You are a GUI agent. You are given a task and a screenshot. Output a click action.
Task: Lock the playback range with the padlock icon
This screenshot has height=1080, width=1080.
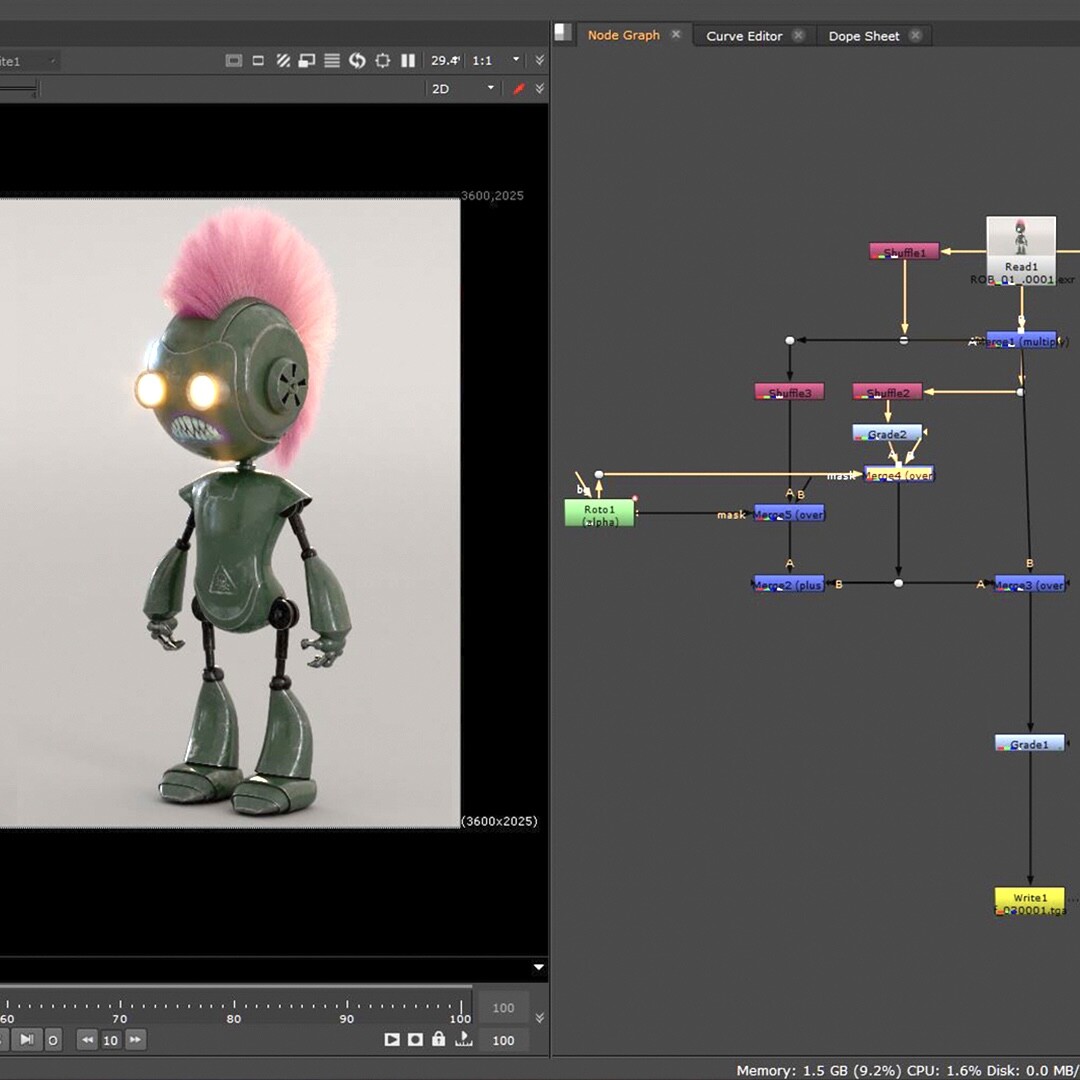(x=438, y=1040)
